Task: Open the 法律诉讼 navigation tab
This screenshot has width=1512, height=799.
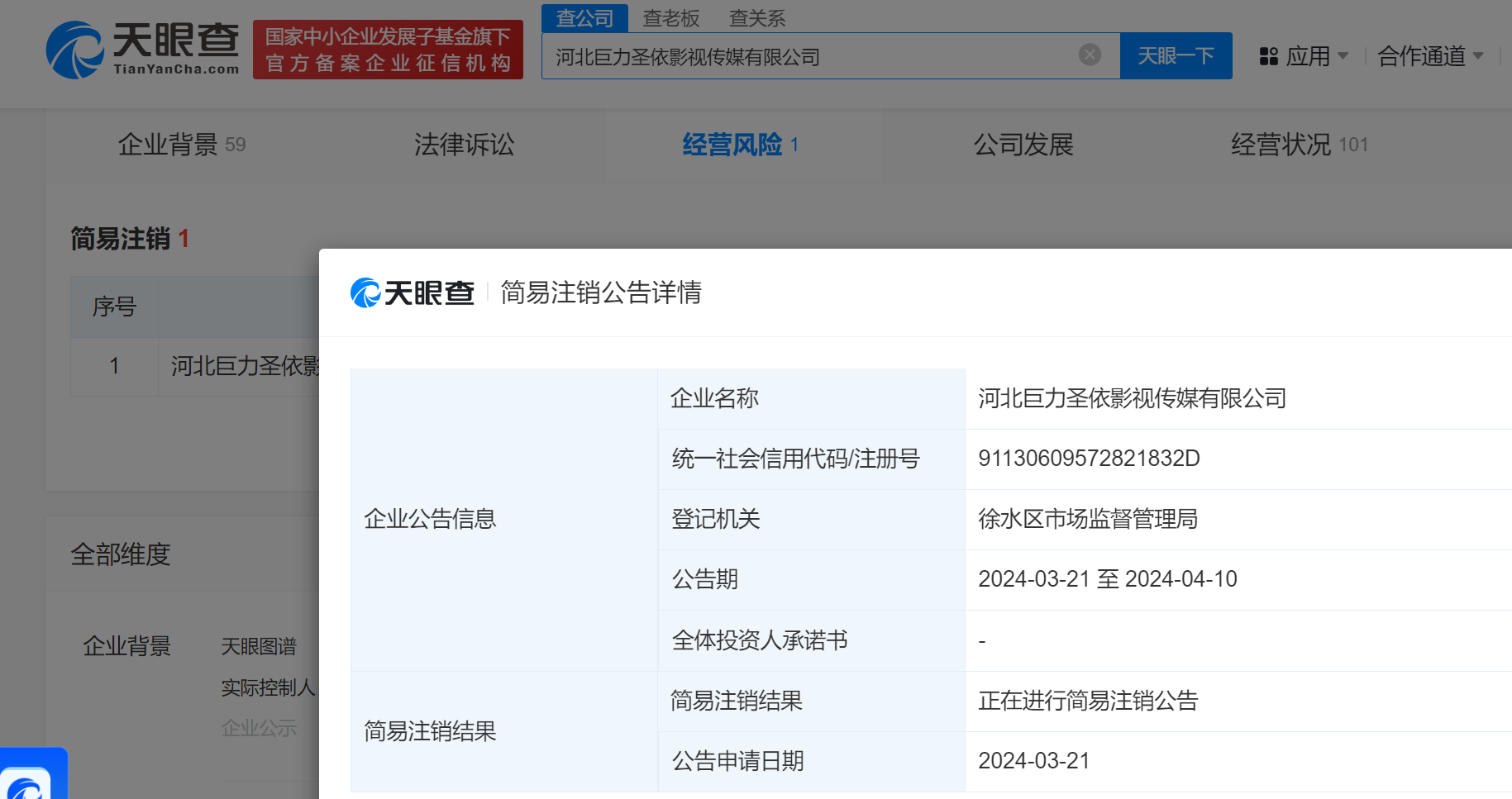Action: [x=464, y=145]
